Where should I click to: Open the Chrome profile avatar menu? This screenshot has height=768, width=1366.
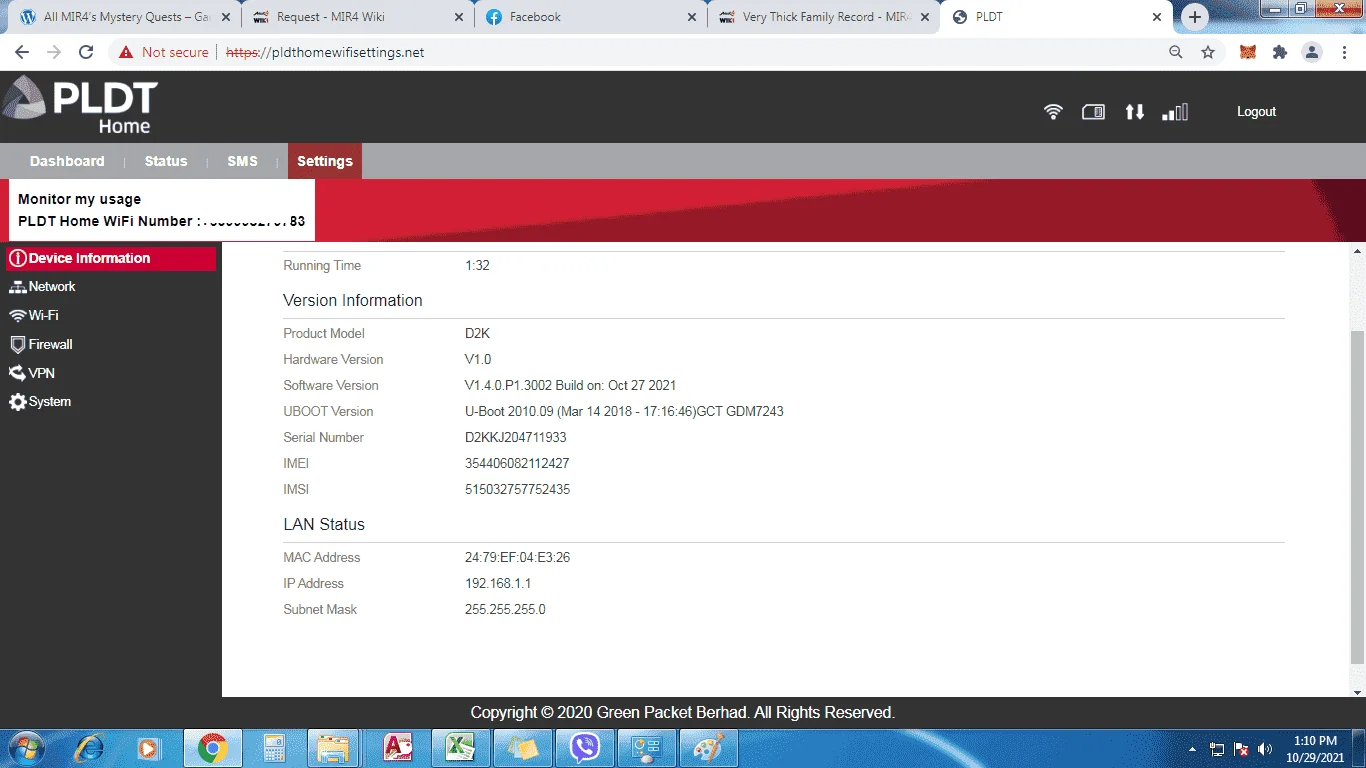pos(1312,52)
